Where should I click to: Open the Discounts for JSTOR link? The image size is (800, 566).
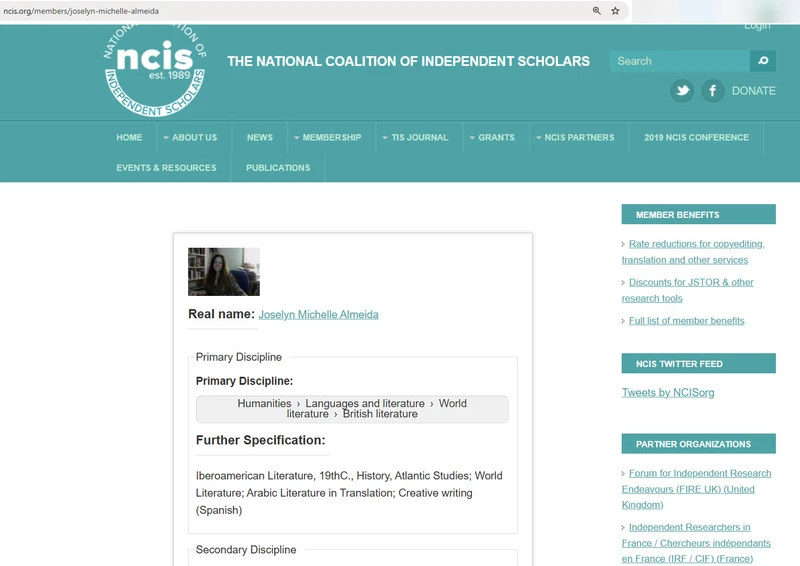687,290
